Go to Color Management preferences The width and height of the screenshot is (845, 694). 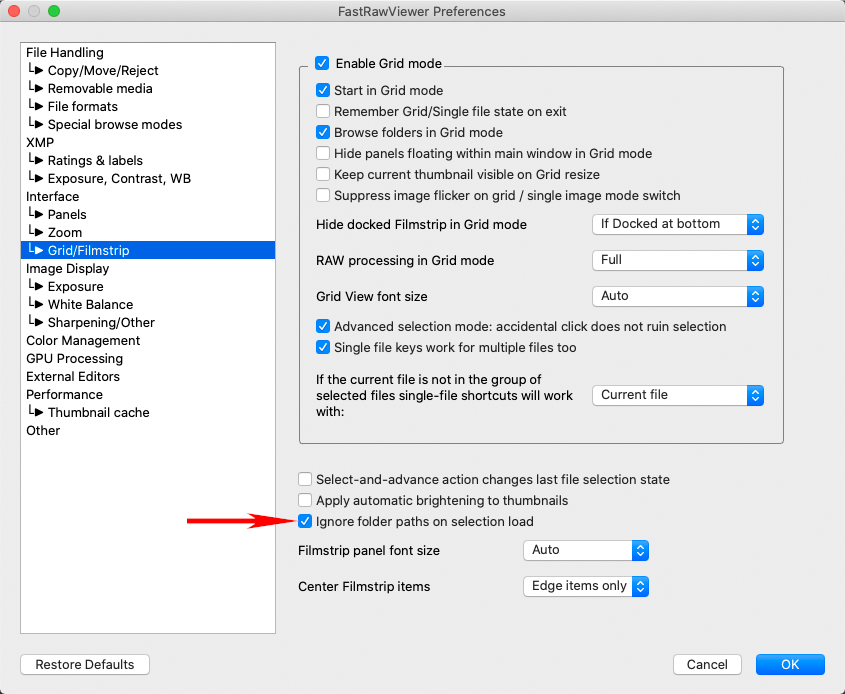83,340
